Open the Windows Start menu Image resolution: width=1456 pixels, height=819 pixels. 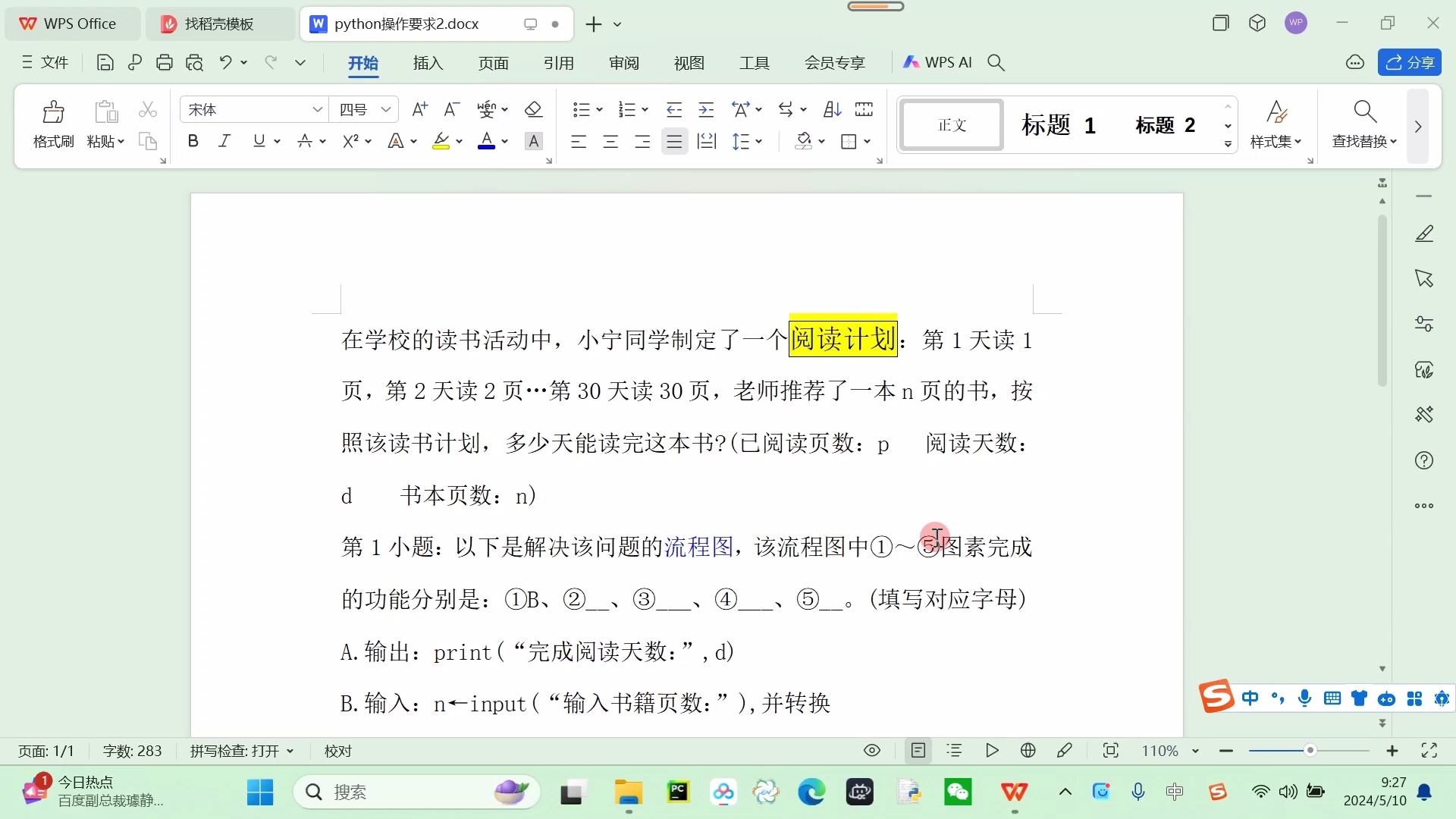tap(260, 792)
